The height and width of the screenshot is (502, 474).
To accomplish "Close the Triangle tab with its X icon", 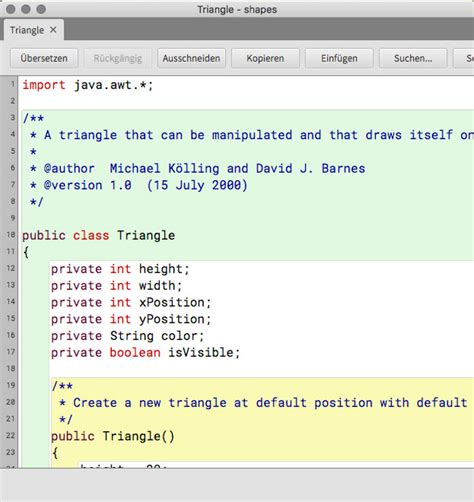I will pyautogui.click(x=53, y=30).
